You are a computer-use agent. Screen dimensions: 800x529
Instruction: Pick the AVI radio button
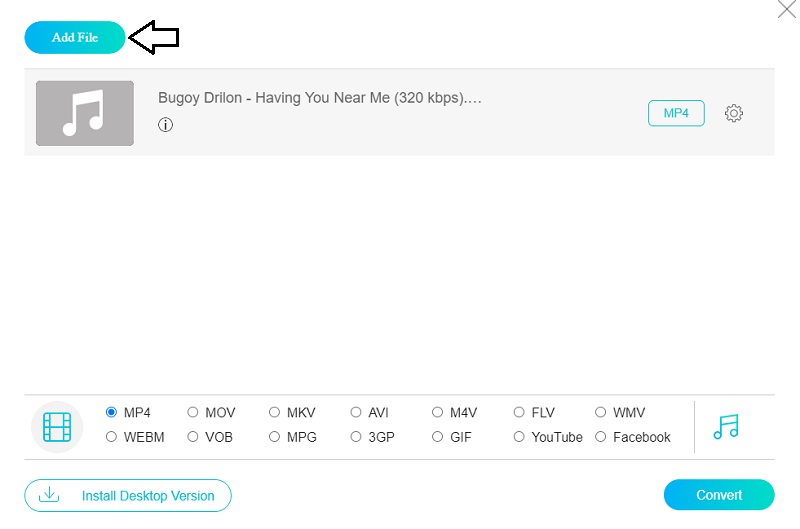[x=356, y=412]
